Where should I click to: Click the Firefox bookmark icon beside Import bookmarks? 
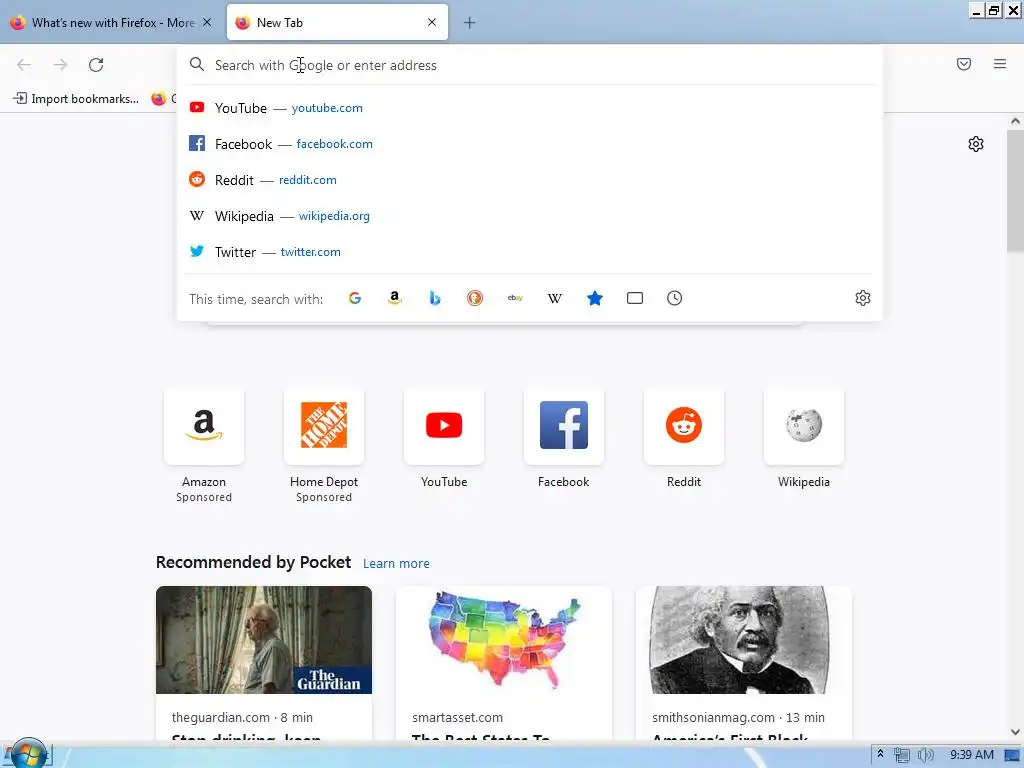(x=159, y=99)
